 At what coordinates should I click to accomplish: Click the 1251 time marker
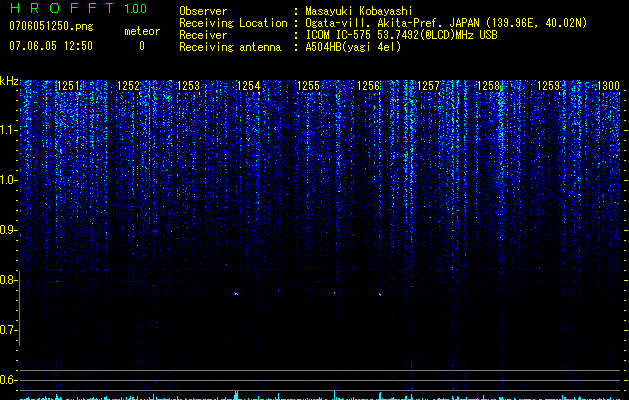coord(68,86)
